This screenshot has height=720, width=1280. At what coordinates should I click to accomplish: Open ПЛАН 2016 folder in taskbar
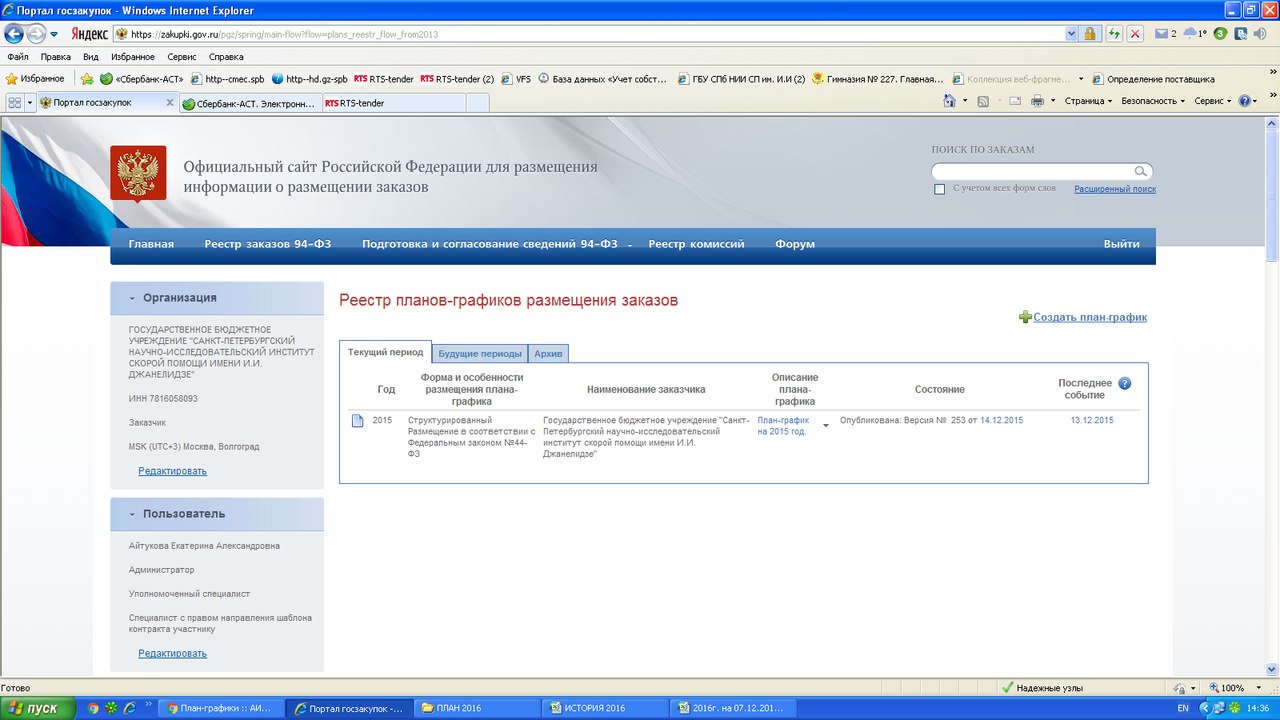(x=477, y=708)
